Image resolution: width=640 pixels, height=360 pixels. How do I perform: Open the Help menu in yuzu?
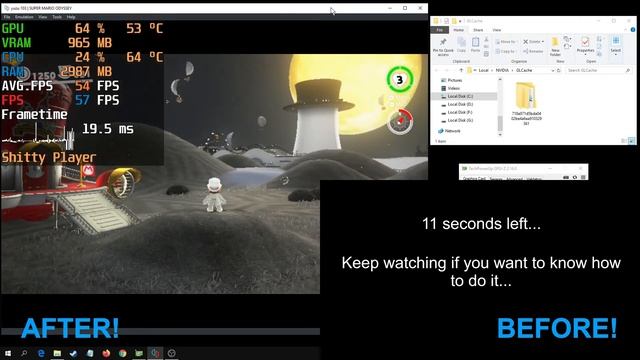click(x=71, y=17)
